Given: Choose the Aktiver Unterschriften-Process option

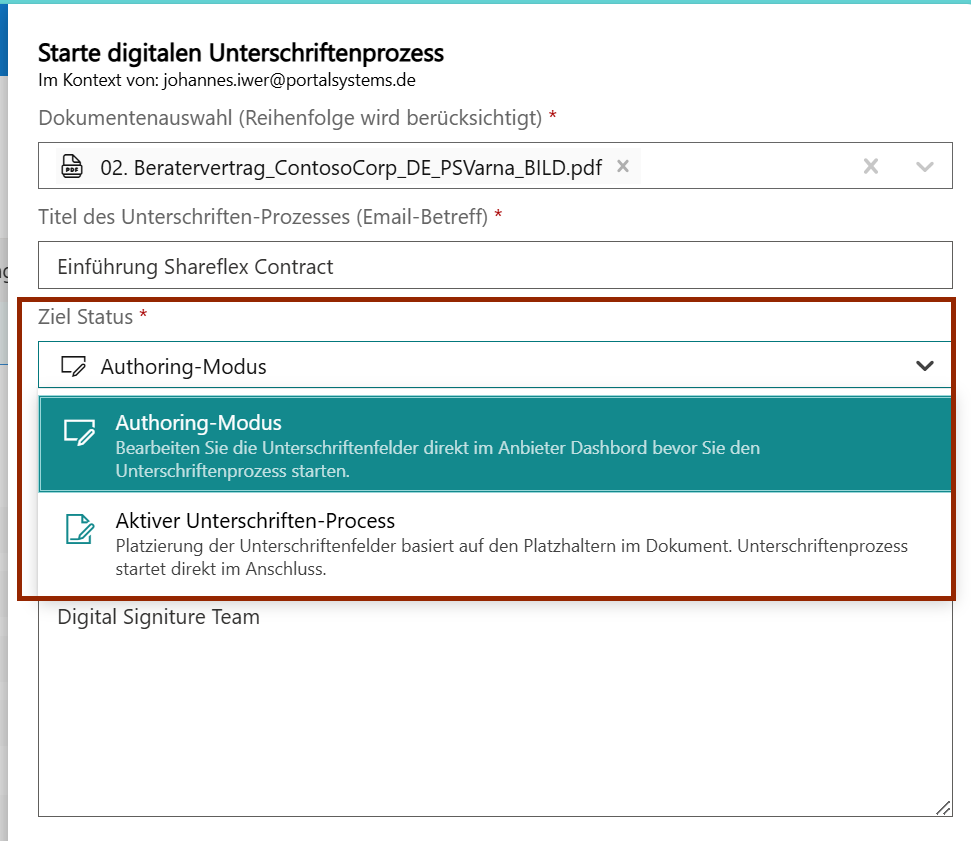Looking at the screenshot, I should [255, 521].
